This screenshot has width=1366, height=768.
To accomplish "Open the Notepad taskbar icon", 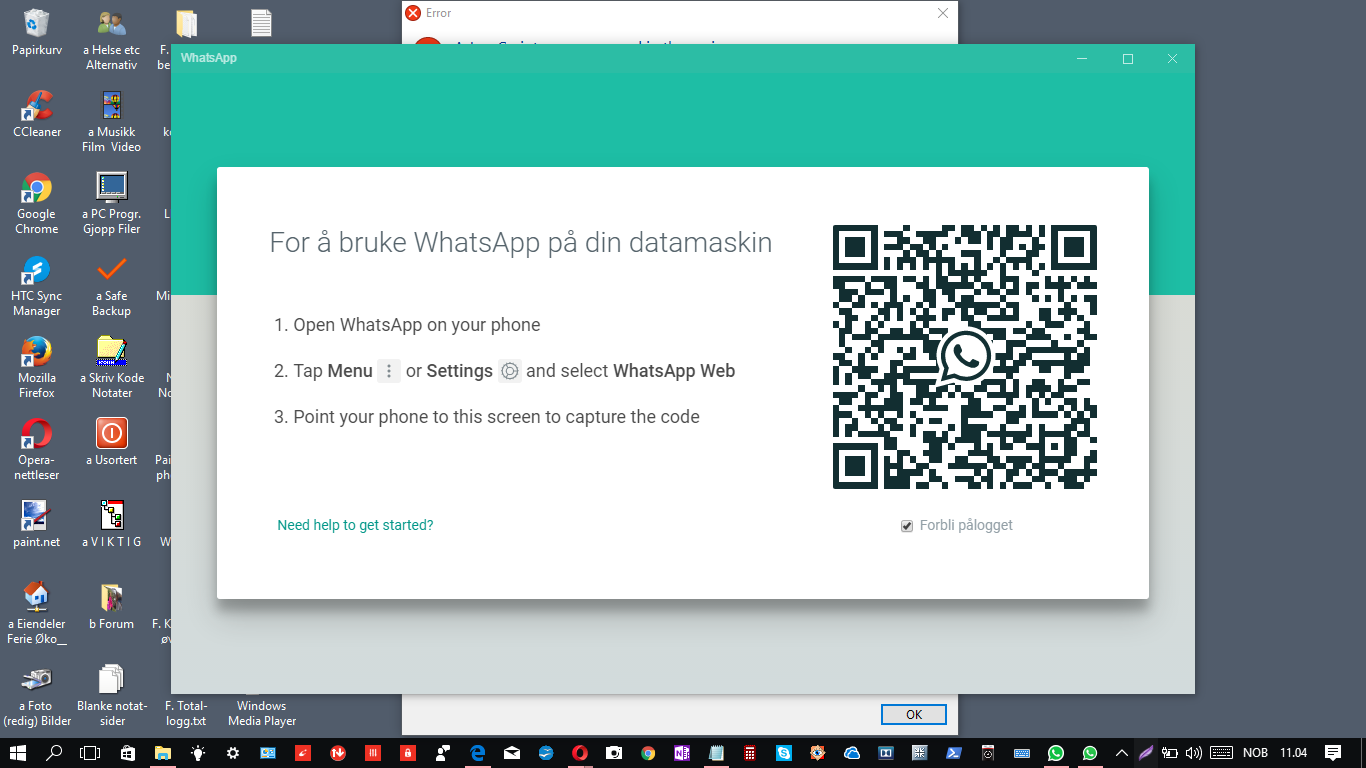I will pos(716,752).
